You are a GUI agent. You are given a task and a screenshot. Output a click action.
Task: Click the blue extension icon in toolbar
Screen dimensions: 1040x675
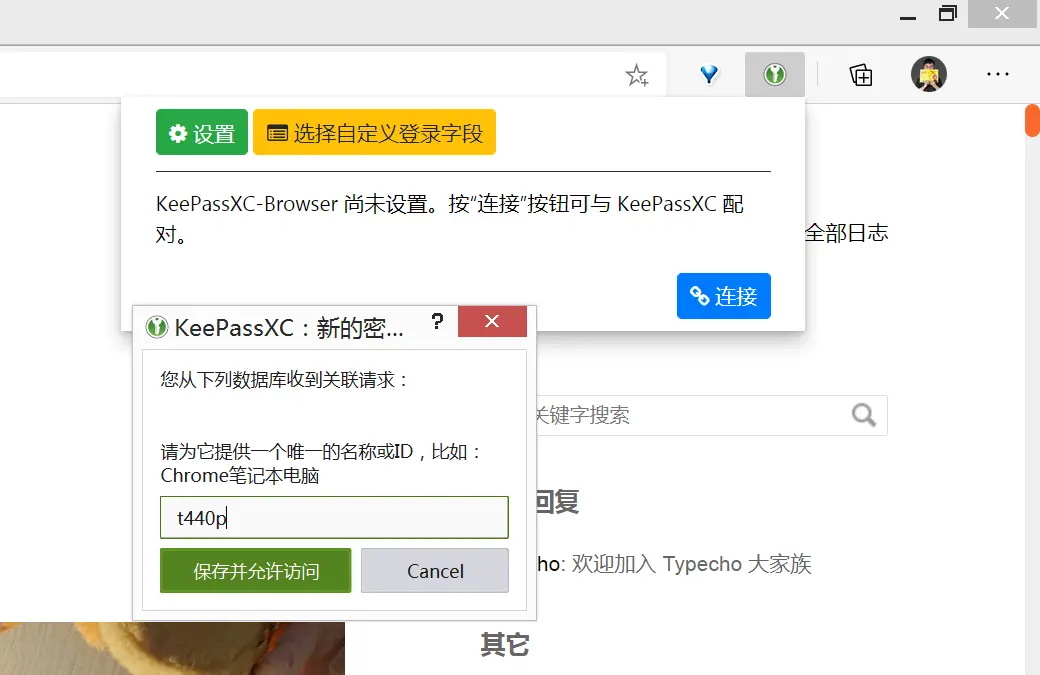(x=709, y=75)
